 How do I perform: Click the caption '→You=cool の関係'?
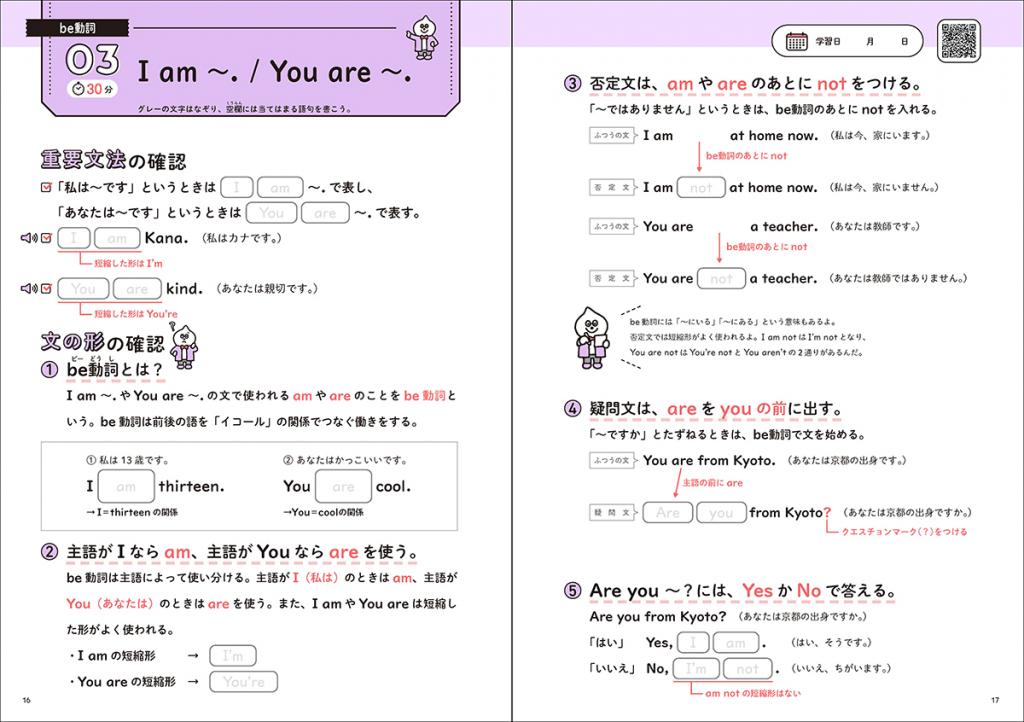coord(323,513)
